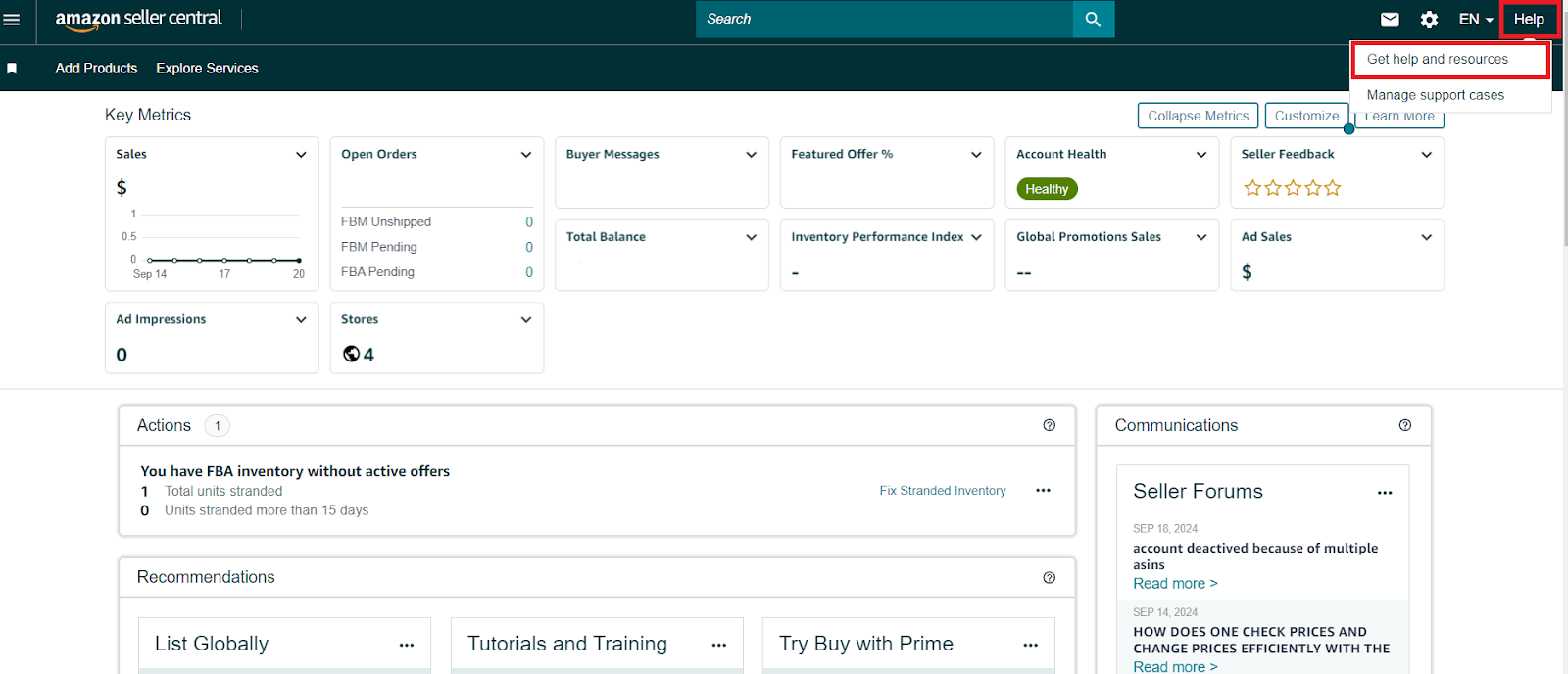Screen dimensions: 1568x674
Task: Click the Fix Stranded Inventory link
Action: pos(943,491)
